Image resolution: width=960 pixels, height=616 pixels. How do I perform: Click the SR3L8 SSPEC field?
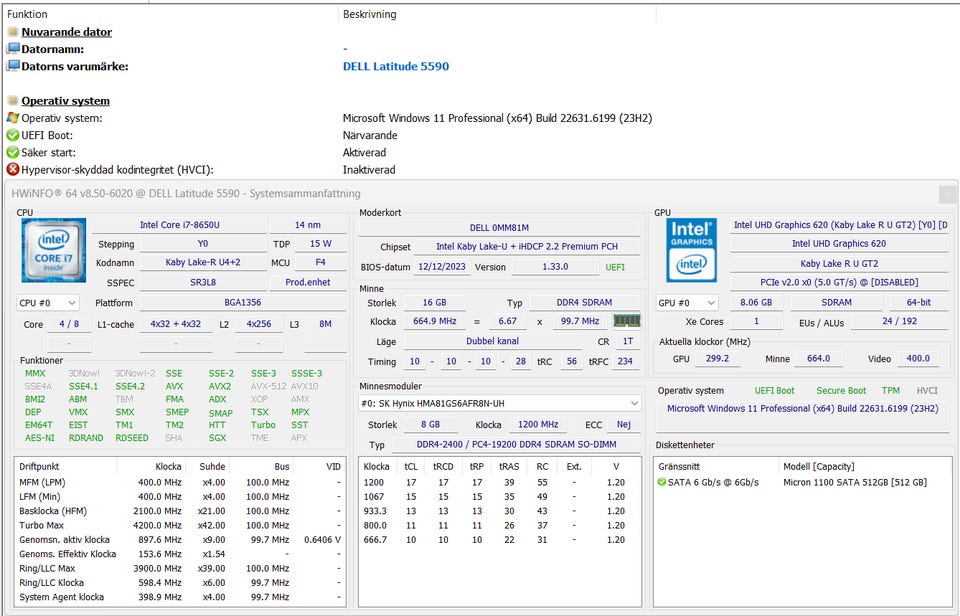click(x=203, y=282)
